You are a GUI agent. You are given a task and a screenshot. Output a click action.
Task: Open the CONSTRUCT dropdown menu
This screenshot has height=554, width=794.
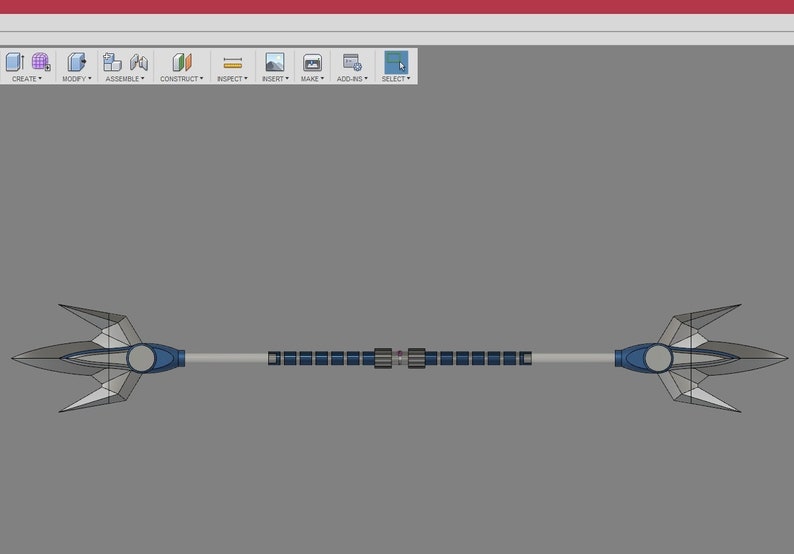pos(182,79)
